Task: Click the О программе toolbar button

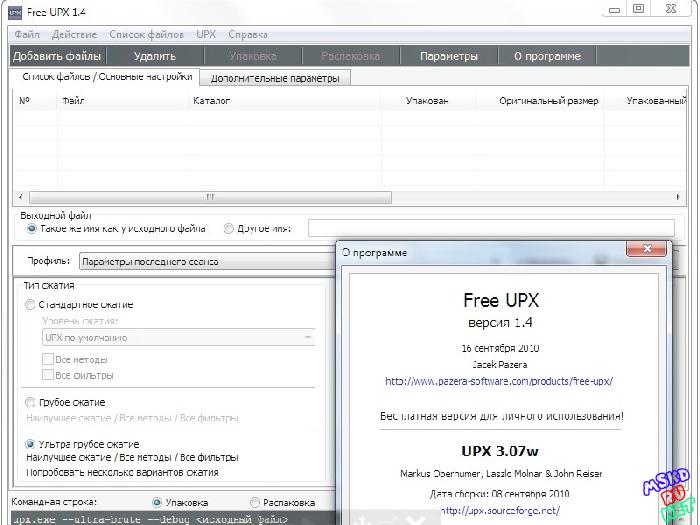Action: [x=547, y=56]
